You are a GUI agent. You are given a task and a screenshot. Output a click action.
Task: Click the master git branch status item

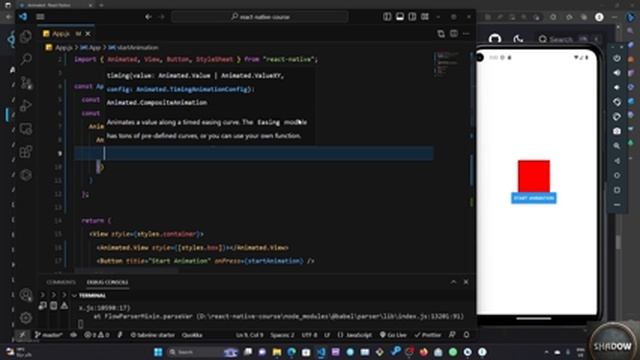coord(49,335)
